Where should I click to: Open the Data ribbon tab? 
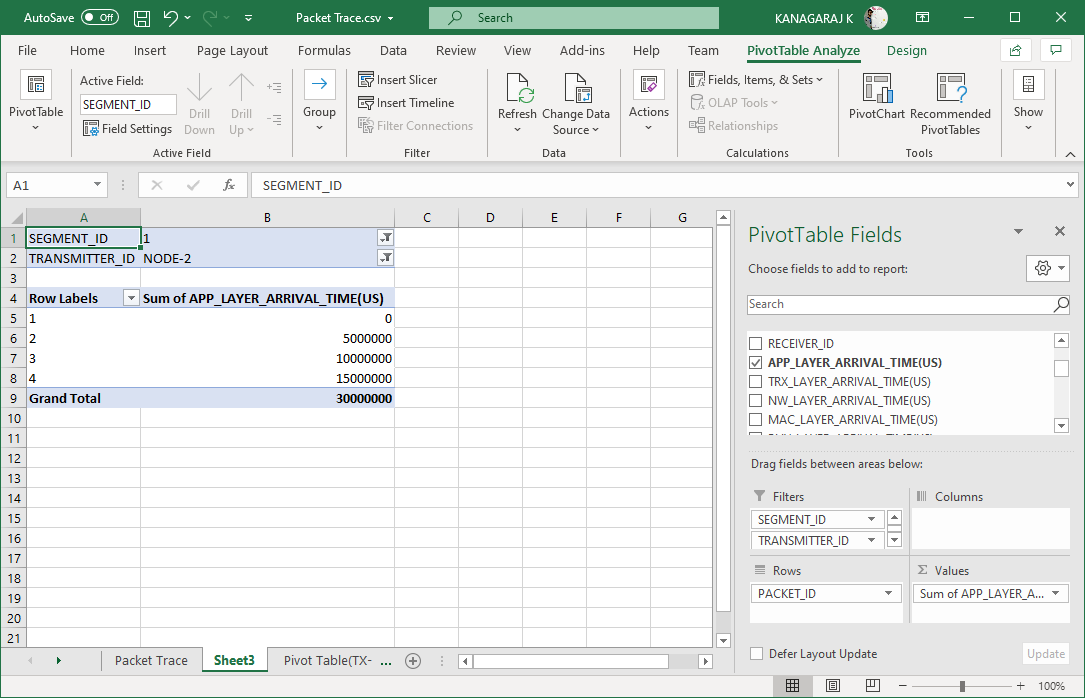point(393,50)
